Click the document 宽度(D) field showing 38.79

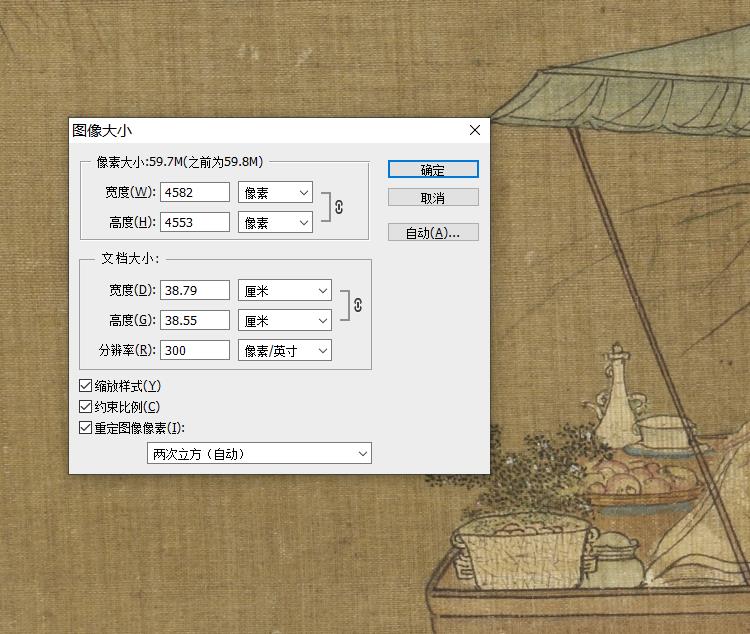click(195, 290)
